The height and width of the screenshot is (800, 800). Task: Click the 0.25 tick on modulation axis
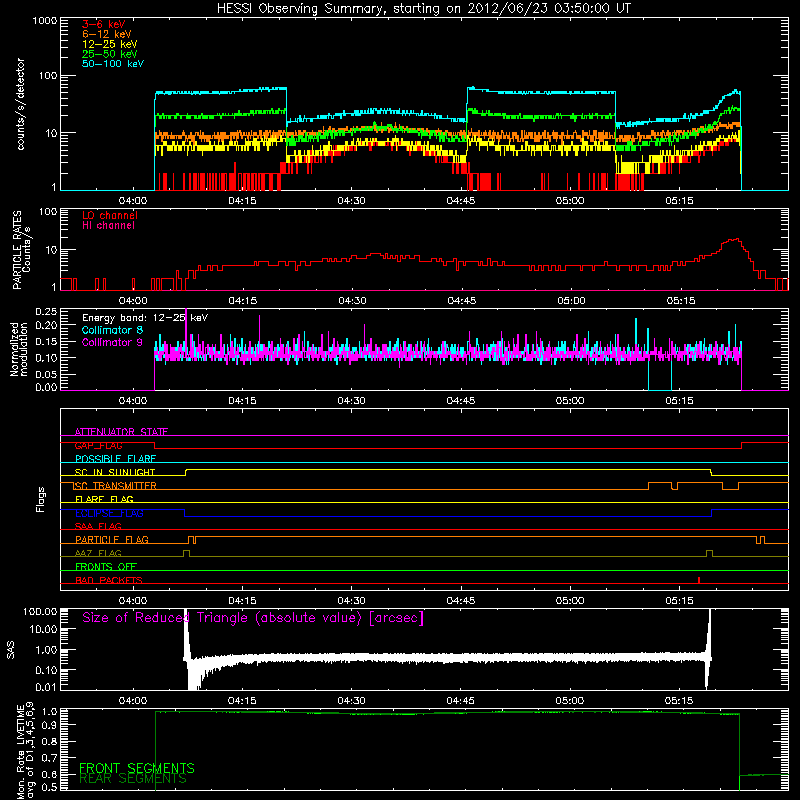(46, 311)
